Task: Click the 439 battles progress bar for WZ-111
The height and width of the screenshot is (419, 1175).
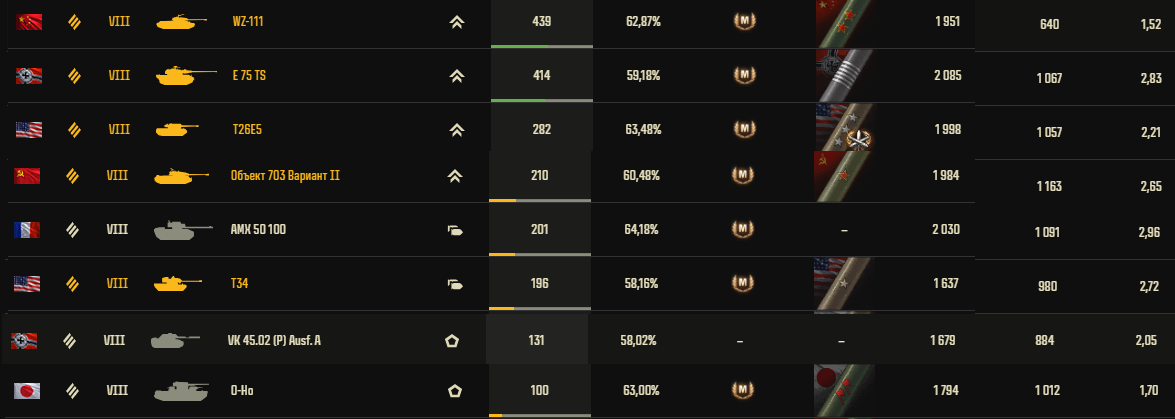Action: [x=541, y=46]
